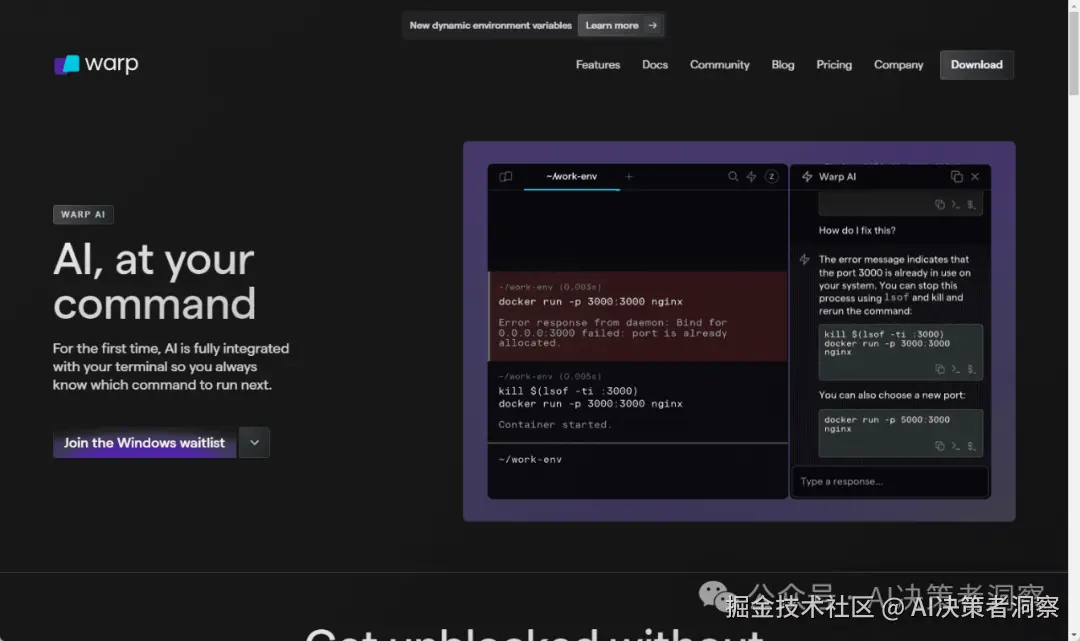The width and height of the screenshot is (1080, 641).
Task: Click the scrollbar up arrow at top
Action: point(1074,5)
